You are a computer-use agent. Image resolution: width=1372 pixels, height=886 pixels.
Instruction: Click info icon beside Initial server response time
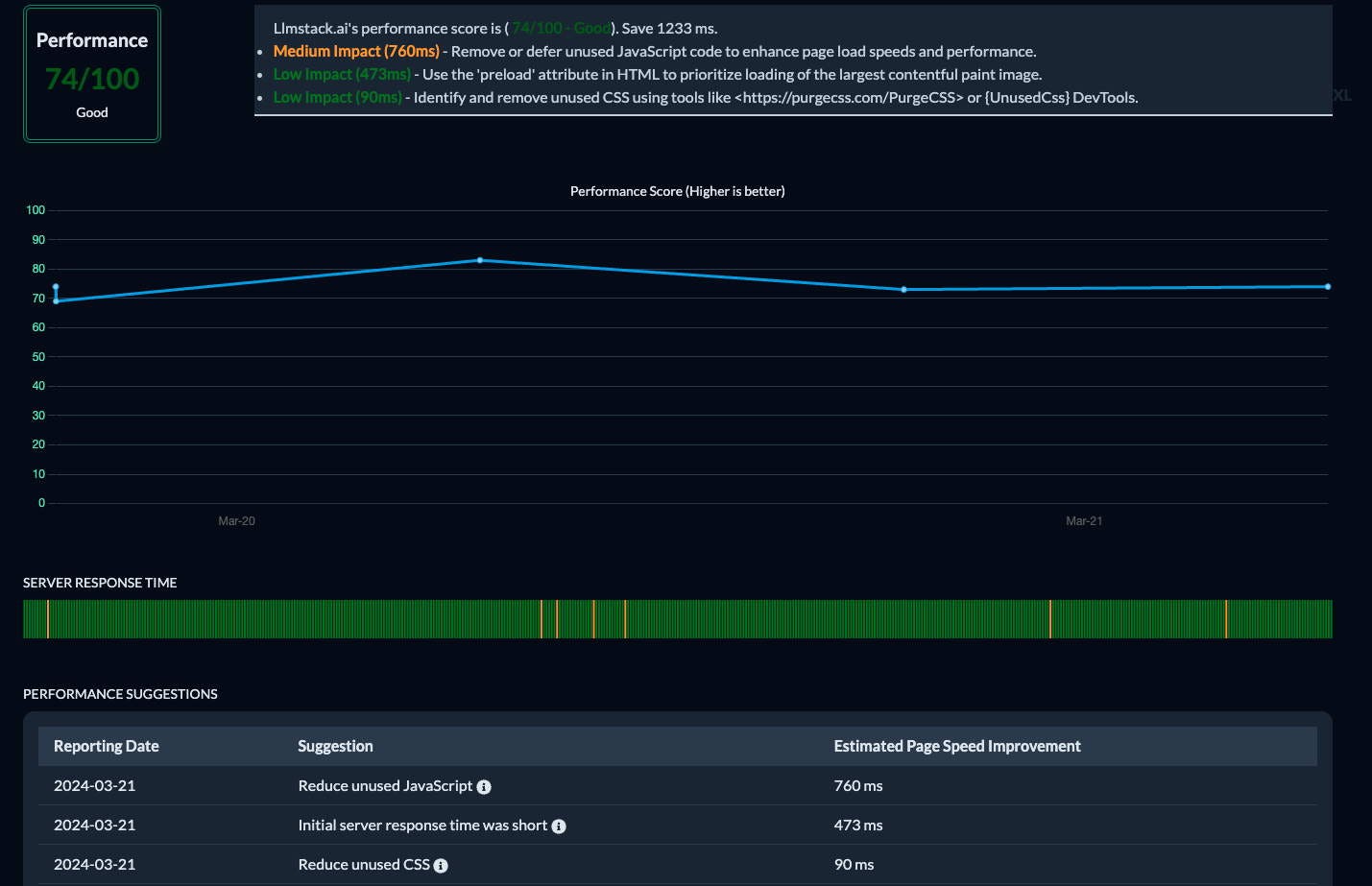point(558,826)
